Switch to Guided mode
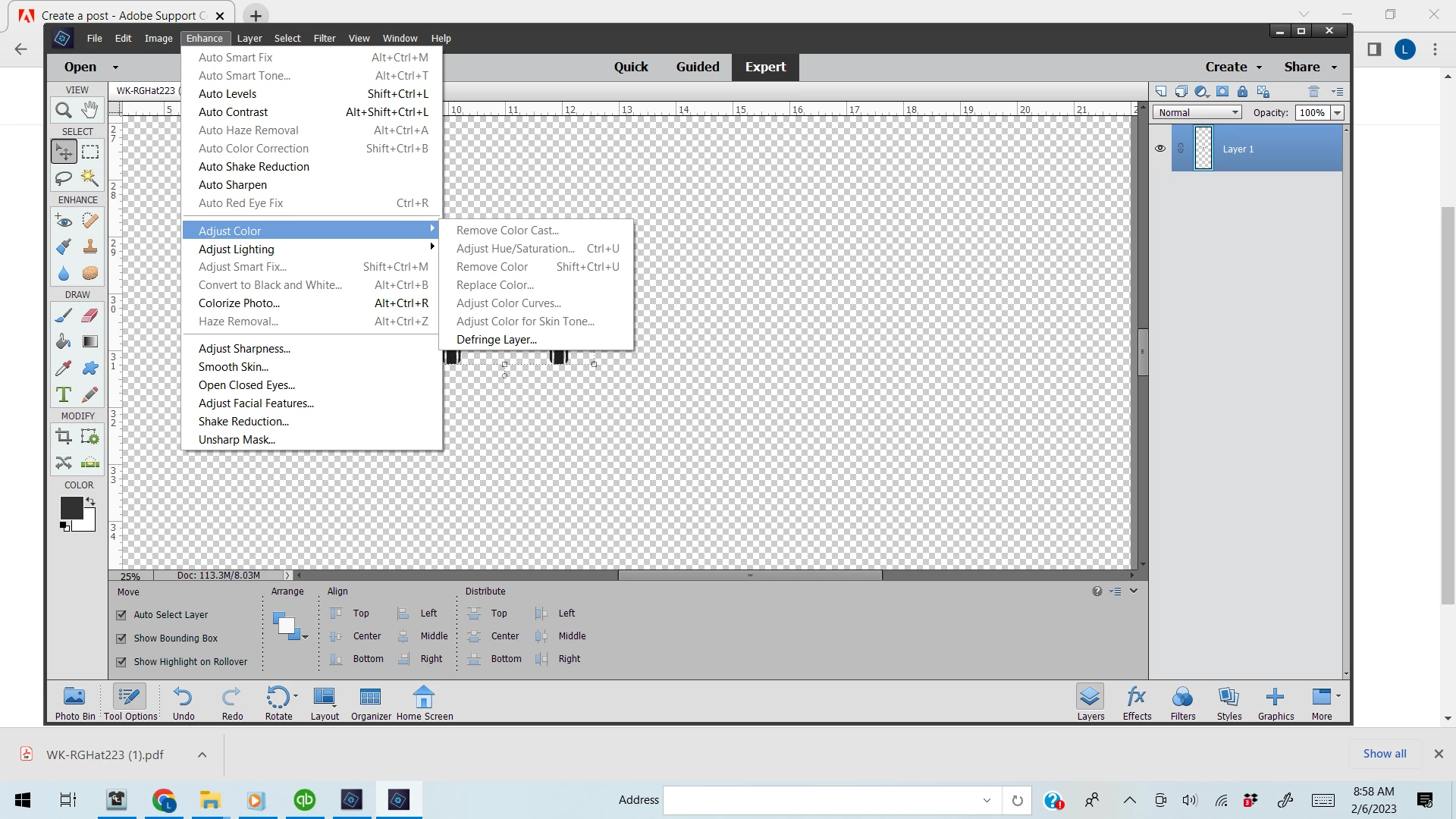The image size is (1456, 819). pos(697,67)
